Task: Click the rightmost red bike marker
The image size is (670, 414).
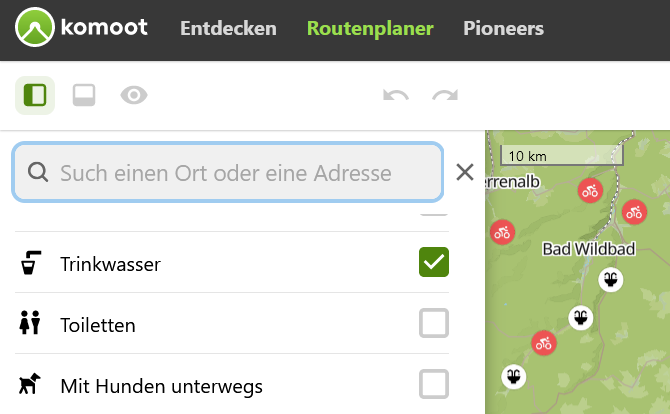Action: (x=634, y=212)
